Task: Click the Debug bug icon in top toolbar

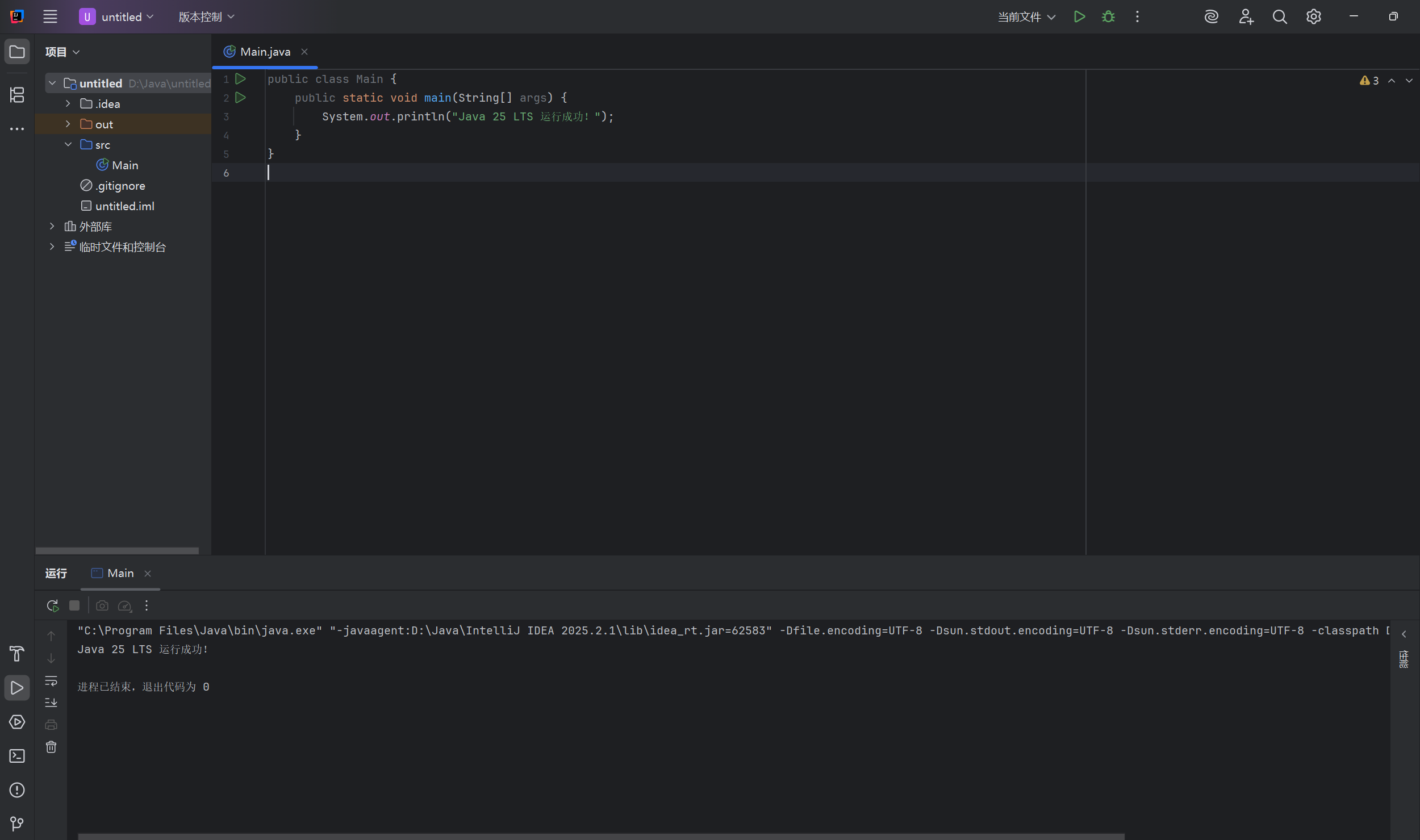Action: [1108, 17]
